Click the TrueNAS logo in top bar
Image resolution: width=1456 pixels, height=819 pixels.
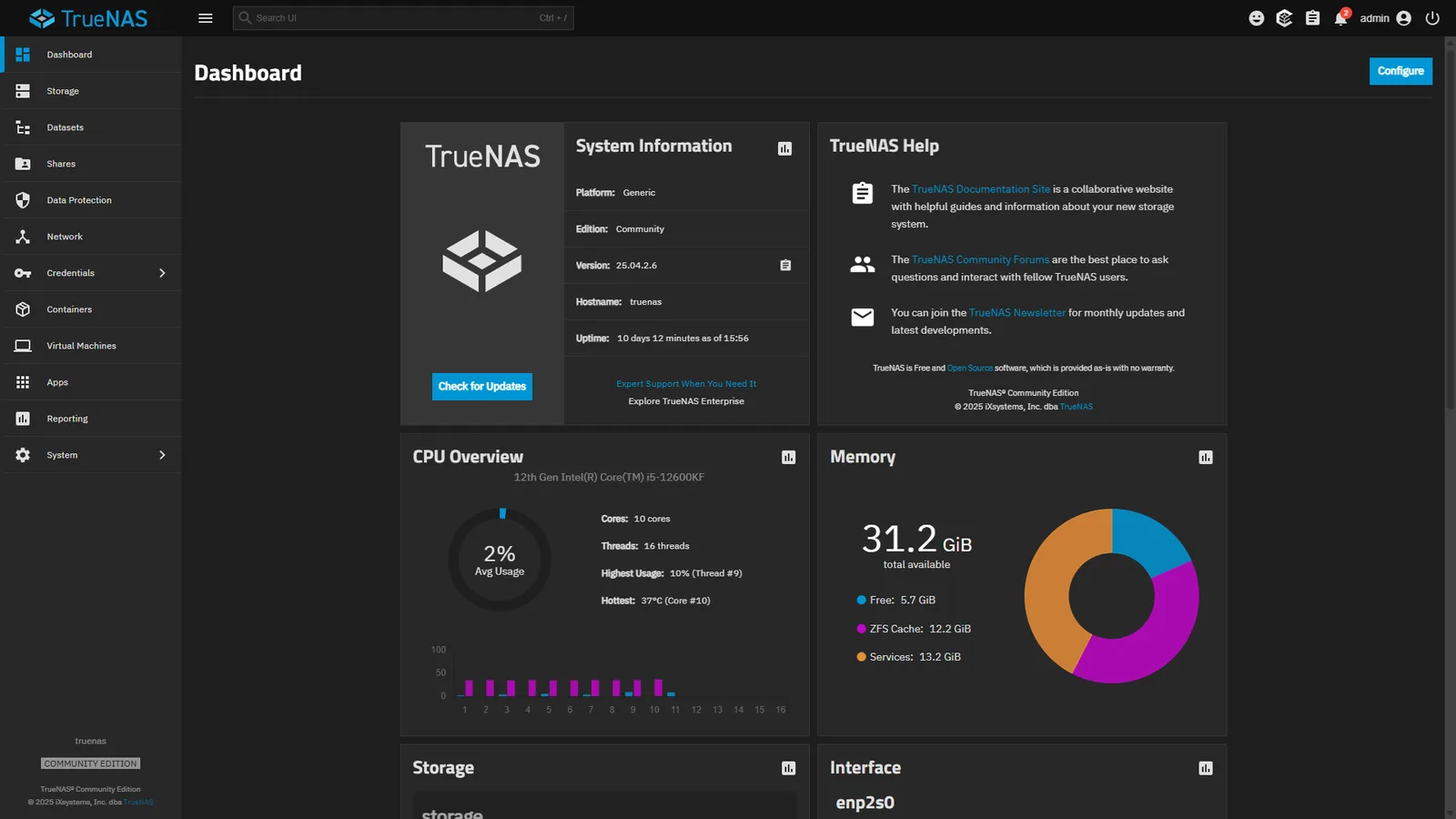(88, 18)
